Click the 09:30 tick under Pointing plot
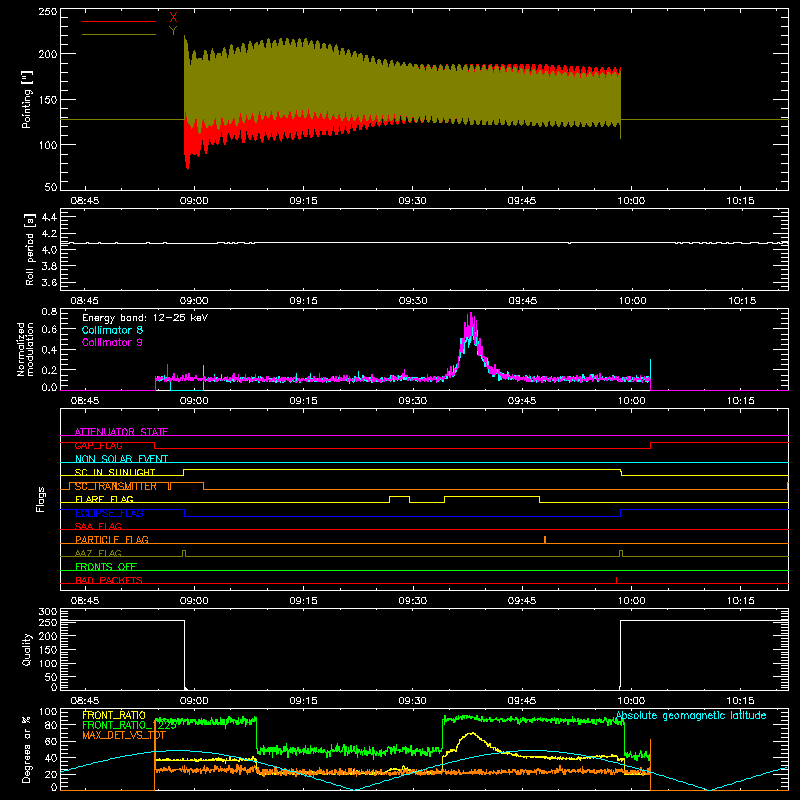The height and width of the screenshot is (800, 800). click(x=412, y=201)
